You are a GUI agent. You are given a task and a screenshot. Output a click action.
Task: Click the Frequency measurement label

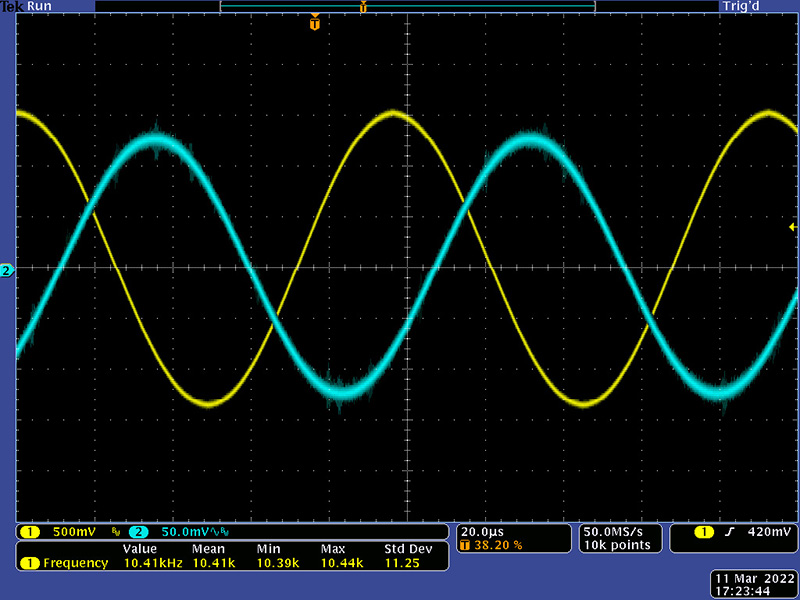[76, 563]
